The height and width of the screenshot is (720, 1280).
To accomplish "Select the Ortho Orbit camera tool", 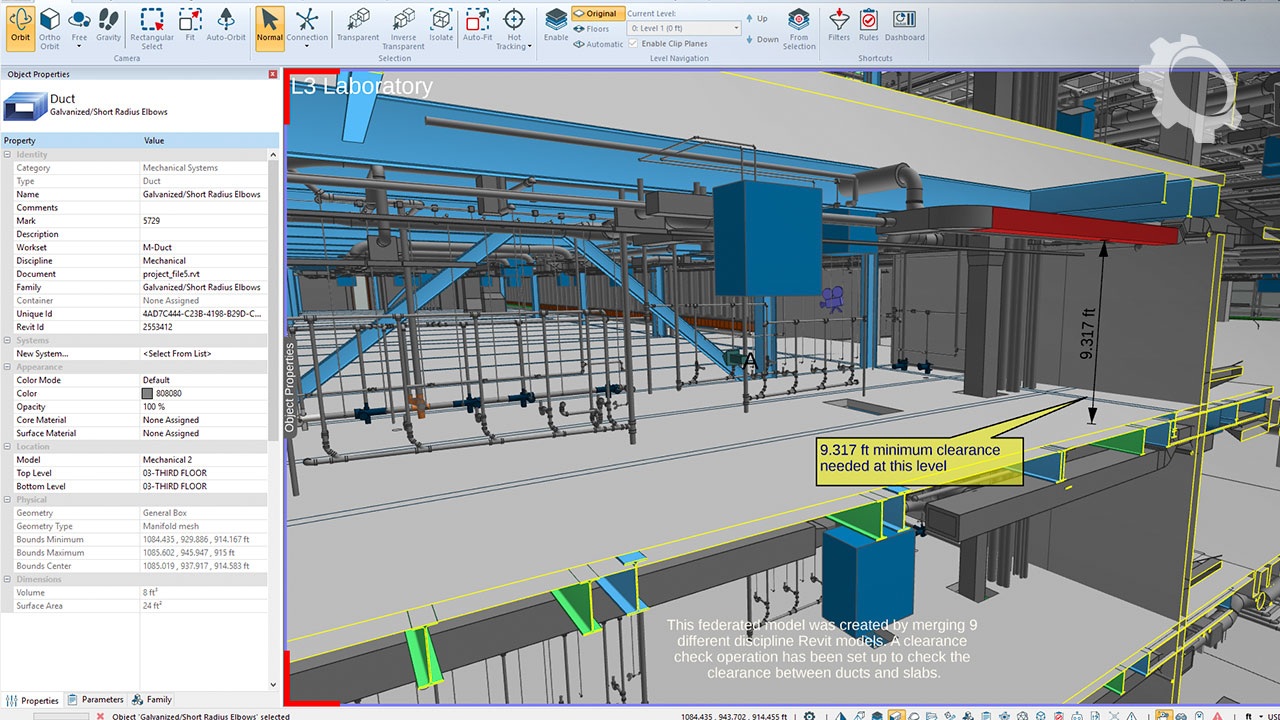I will point(49,26).
